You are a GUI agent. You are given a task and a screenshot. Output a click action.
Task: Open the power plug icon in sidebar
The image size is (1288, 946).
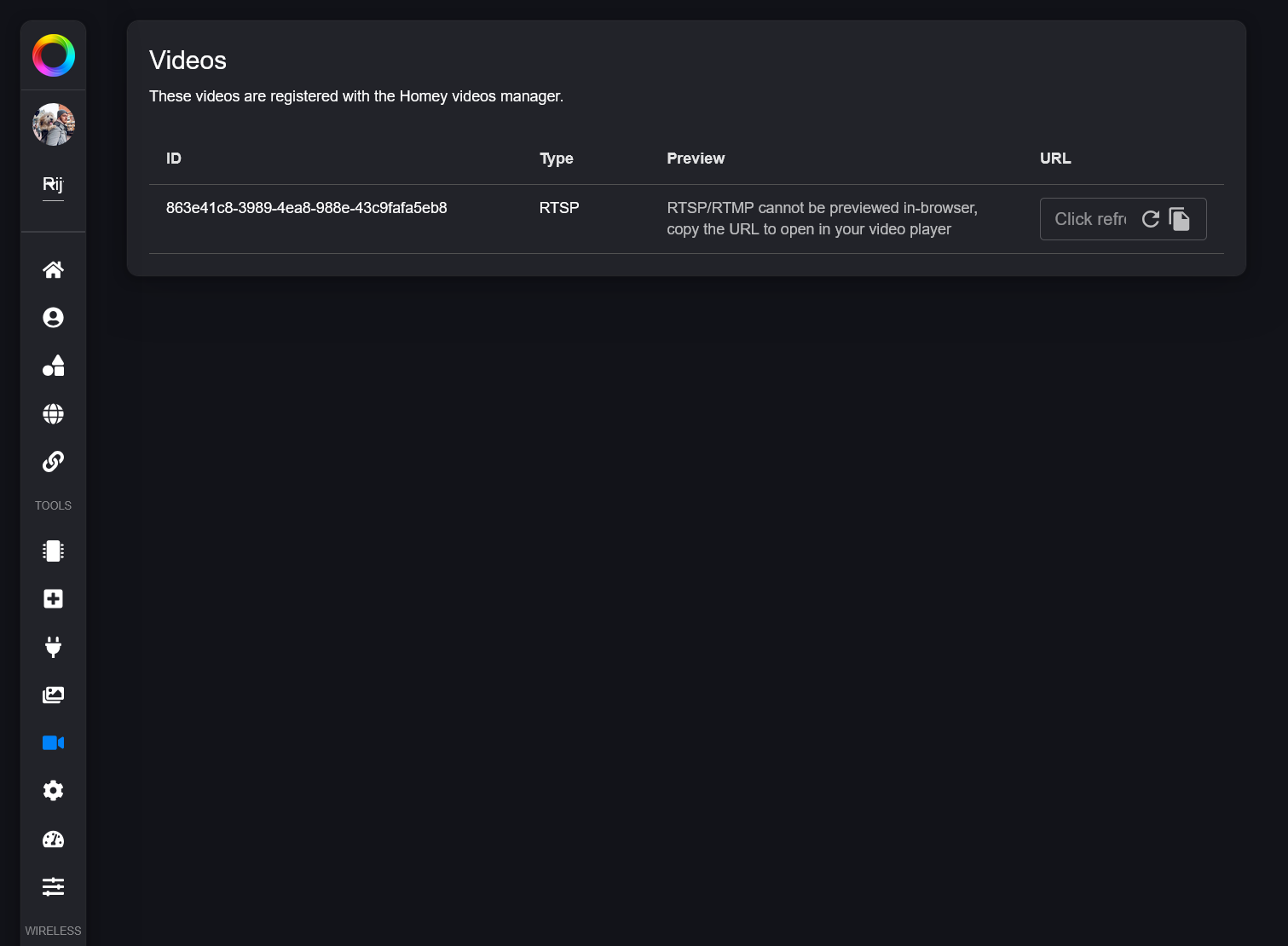(x=53, y=647)
